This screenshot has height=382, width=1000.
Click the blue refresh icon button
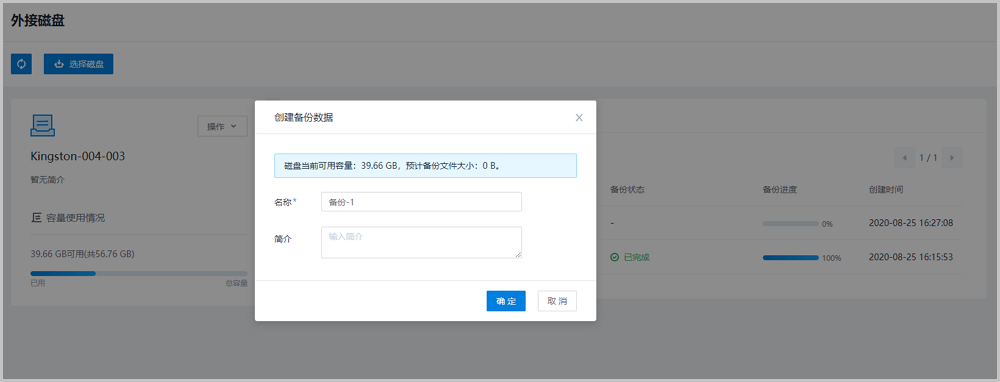[21, 64]
